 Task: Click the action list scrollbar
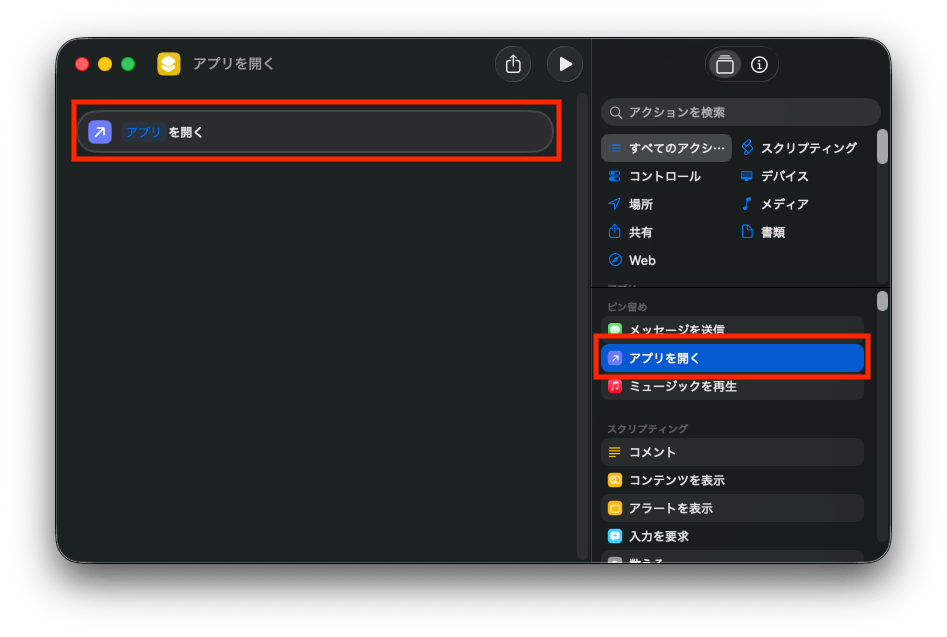pyautogui.click(x=882, y=301)
